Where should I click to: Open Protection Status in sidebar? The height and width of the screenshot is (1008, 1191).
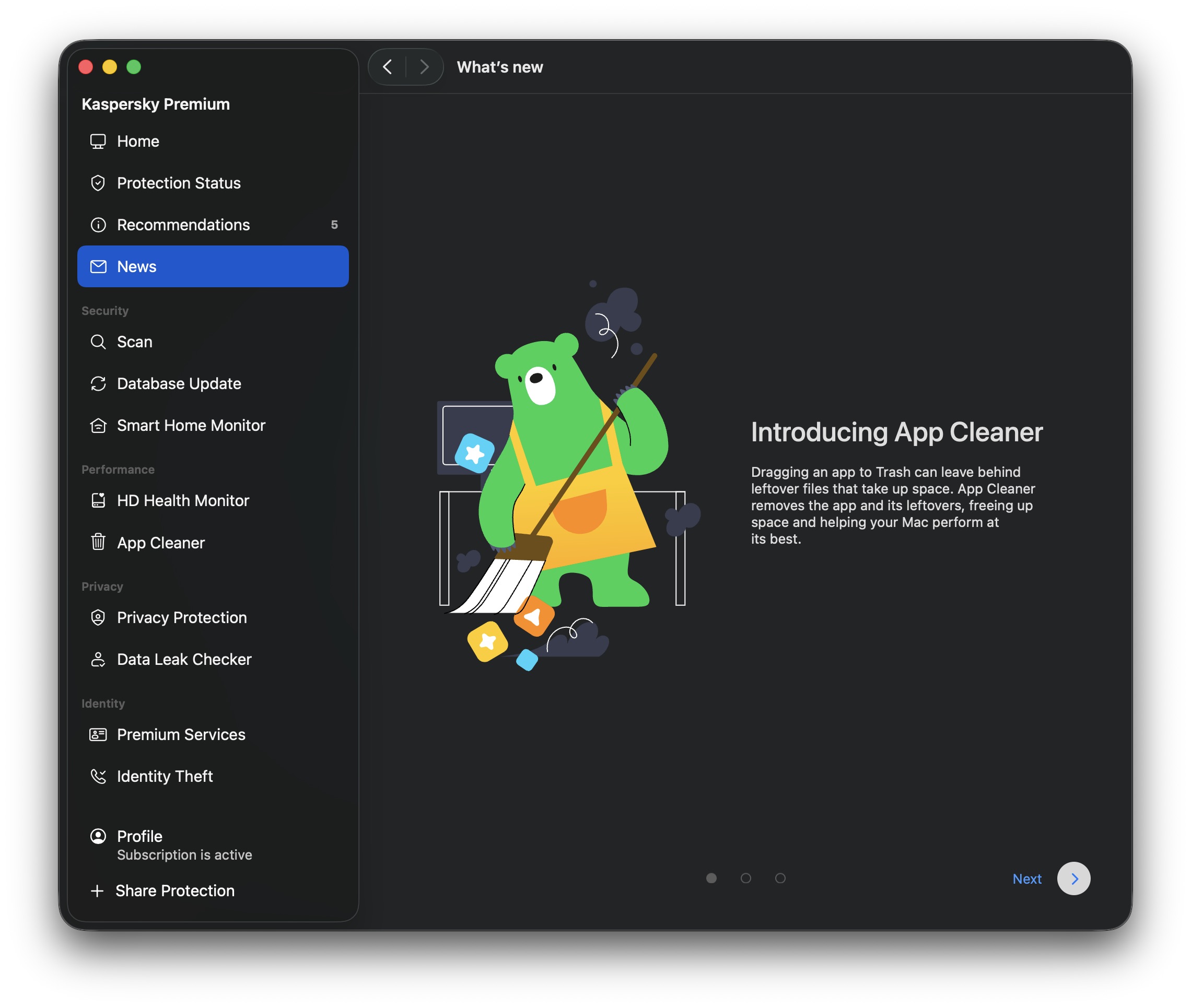(x=213, y=183)
